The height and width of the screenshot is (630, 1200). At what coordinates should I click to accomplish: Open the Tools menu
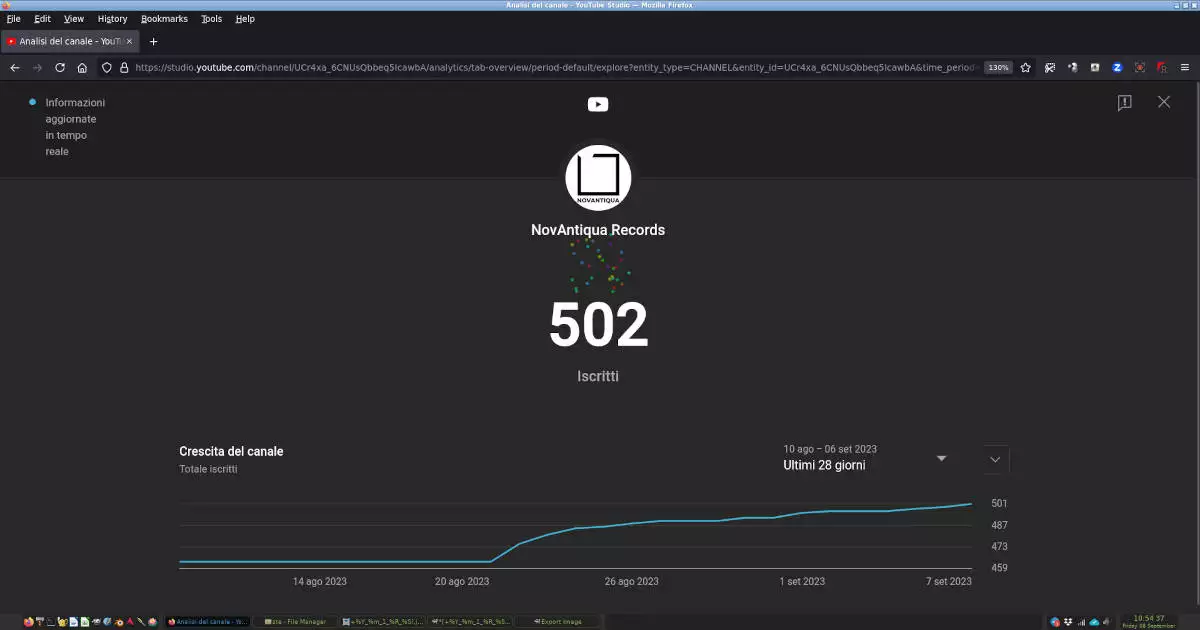click(211, 19)
